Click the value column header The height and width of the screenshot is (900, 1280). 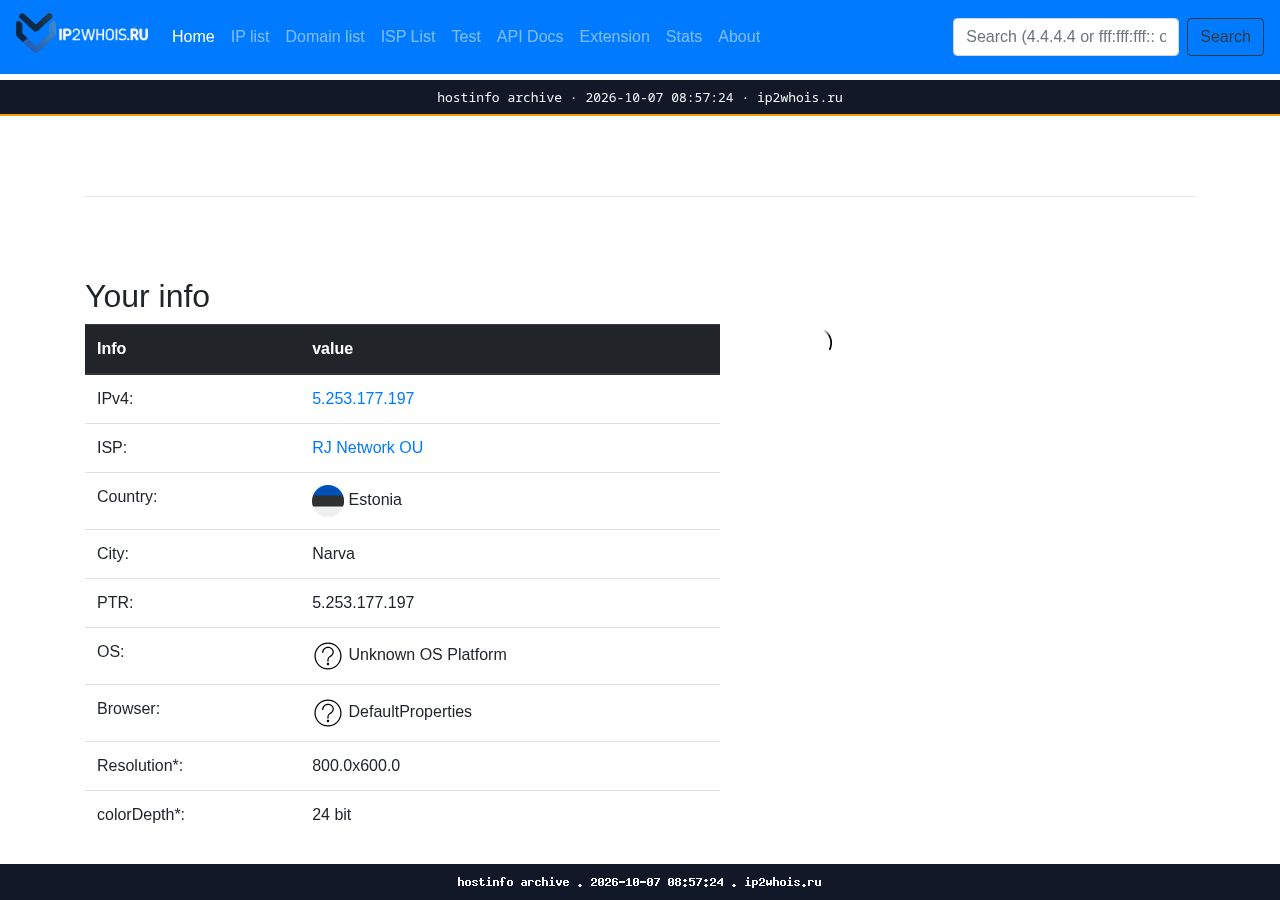tap(332, 349)
